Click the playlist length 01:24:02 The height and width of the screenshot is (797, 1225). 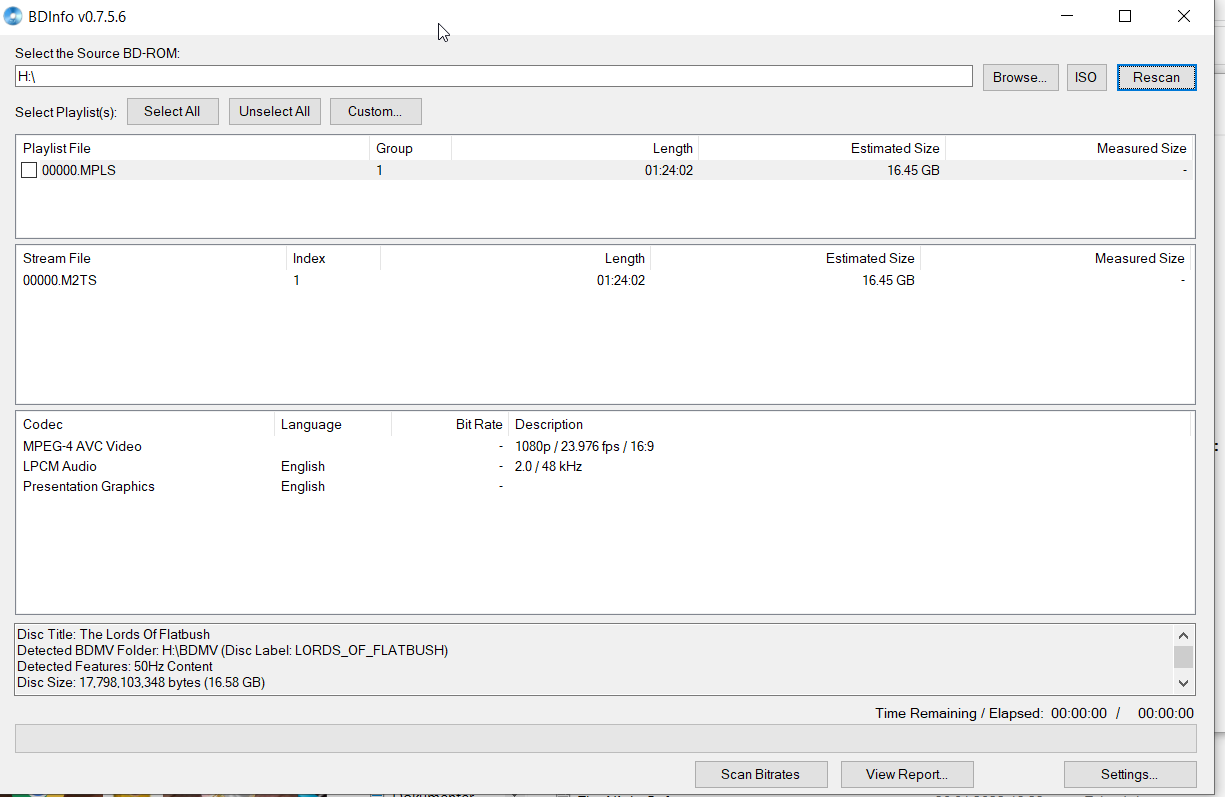point(669,170)
